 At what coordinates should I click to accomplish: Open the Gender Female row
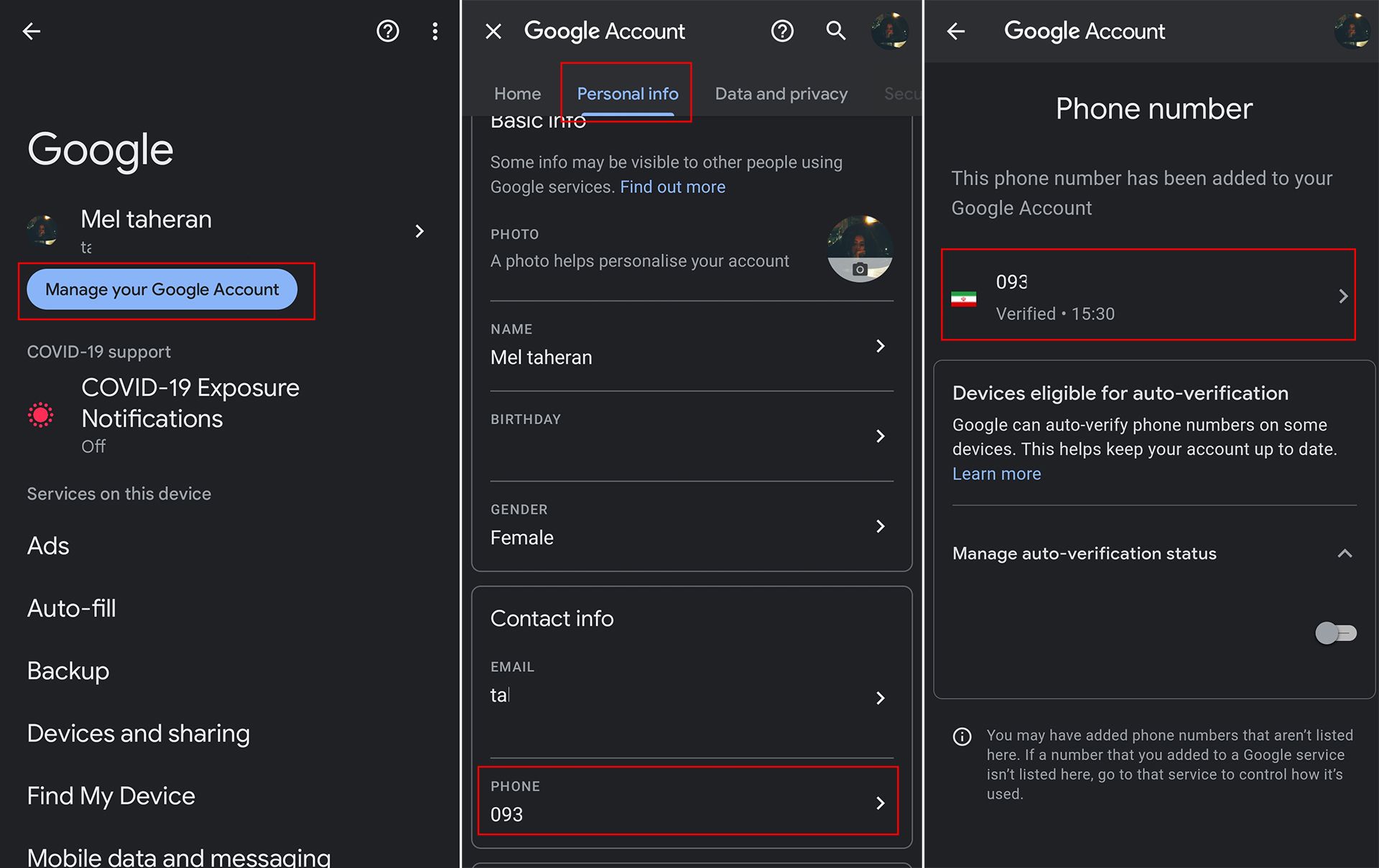point(689,526)
